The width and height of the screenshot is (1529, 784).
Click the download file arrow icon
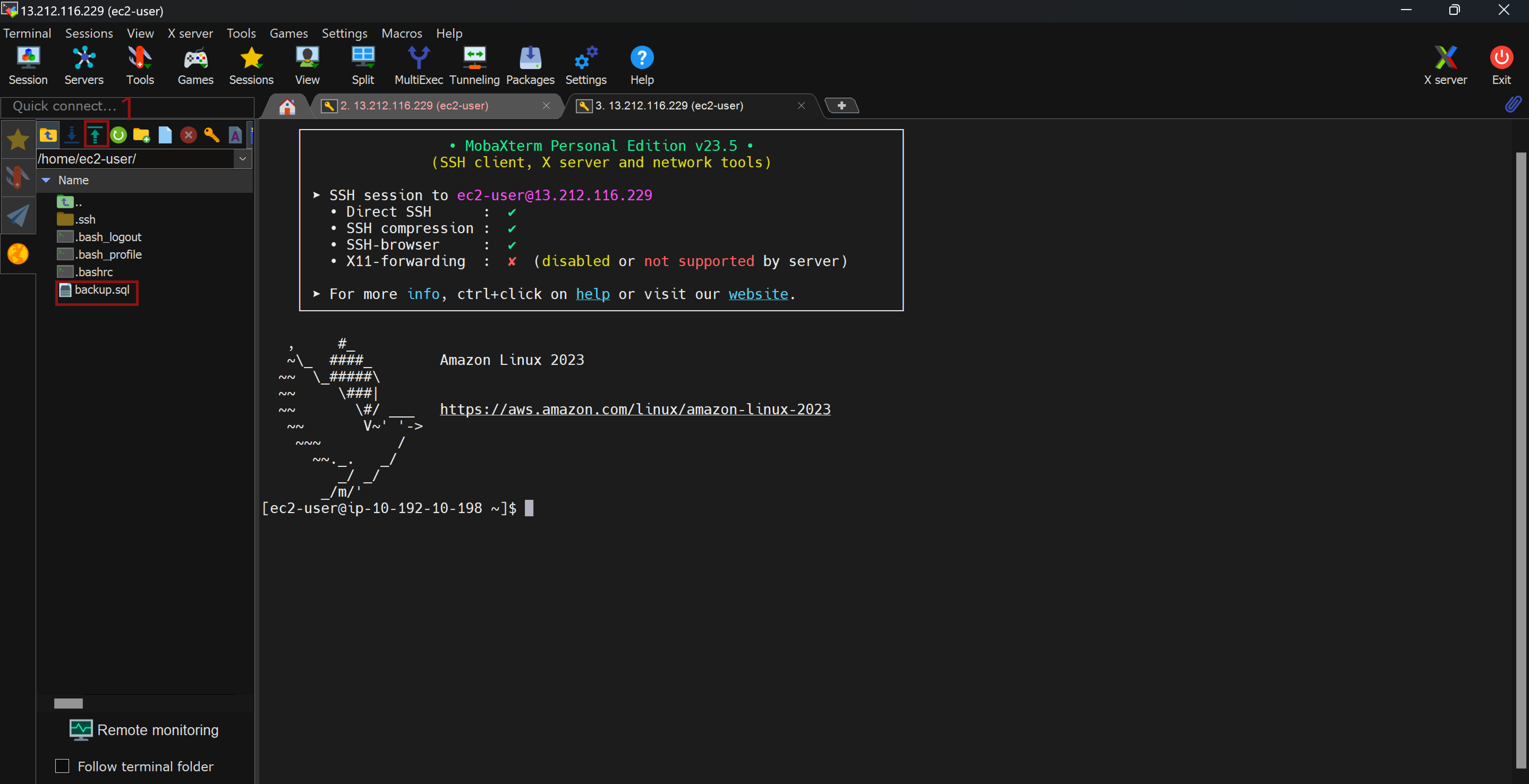click(x=72, y=135)
